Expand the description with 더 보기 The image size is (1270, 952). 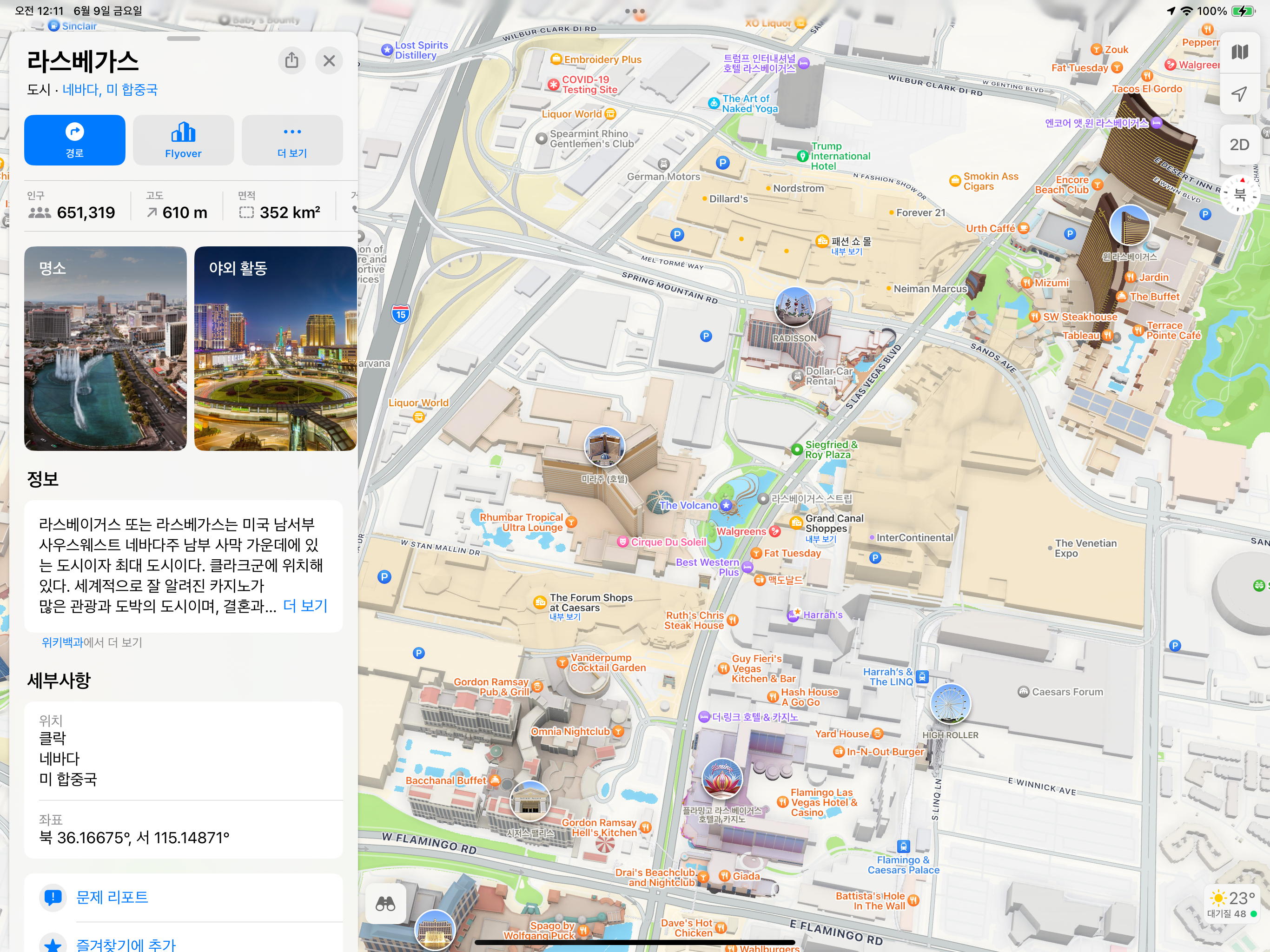pos(305,606)
